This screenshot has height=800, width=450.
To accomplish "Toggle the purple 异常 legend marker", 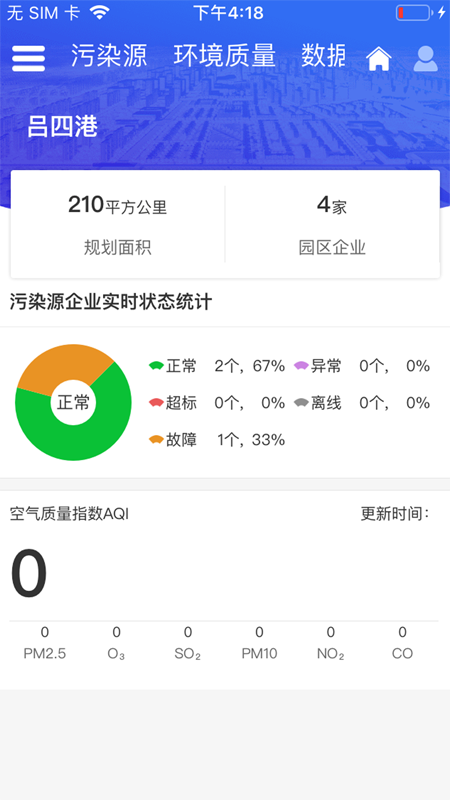I will tap(302, 366).
